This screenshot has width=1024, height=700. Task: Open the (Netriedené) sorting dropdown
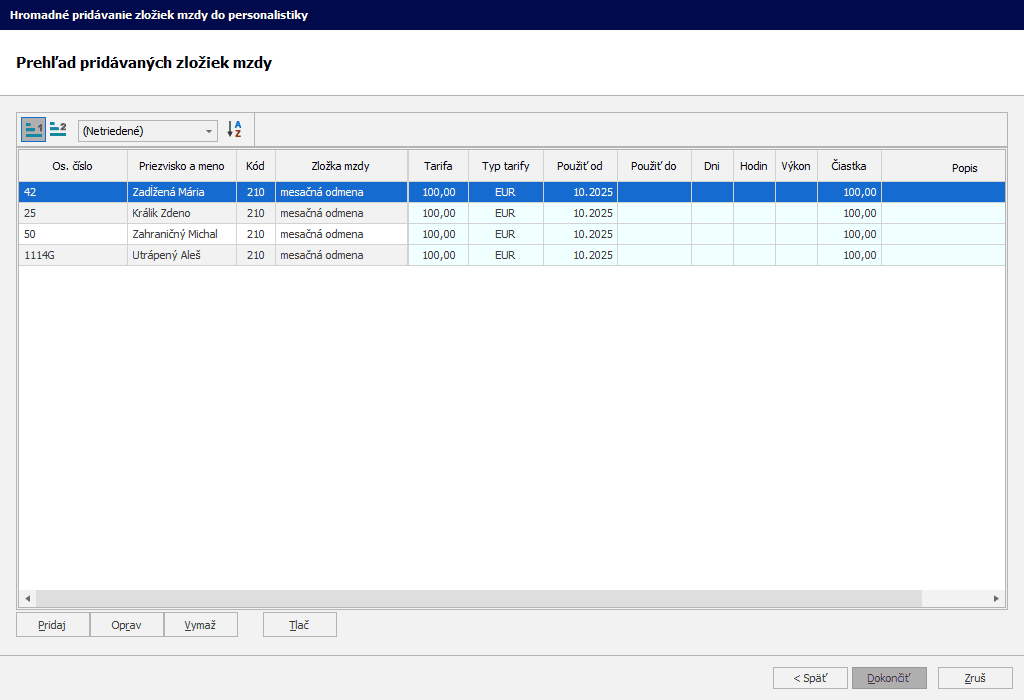[147, 131]
